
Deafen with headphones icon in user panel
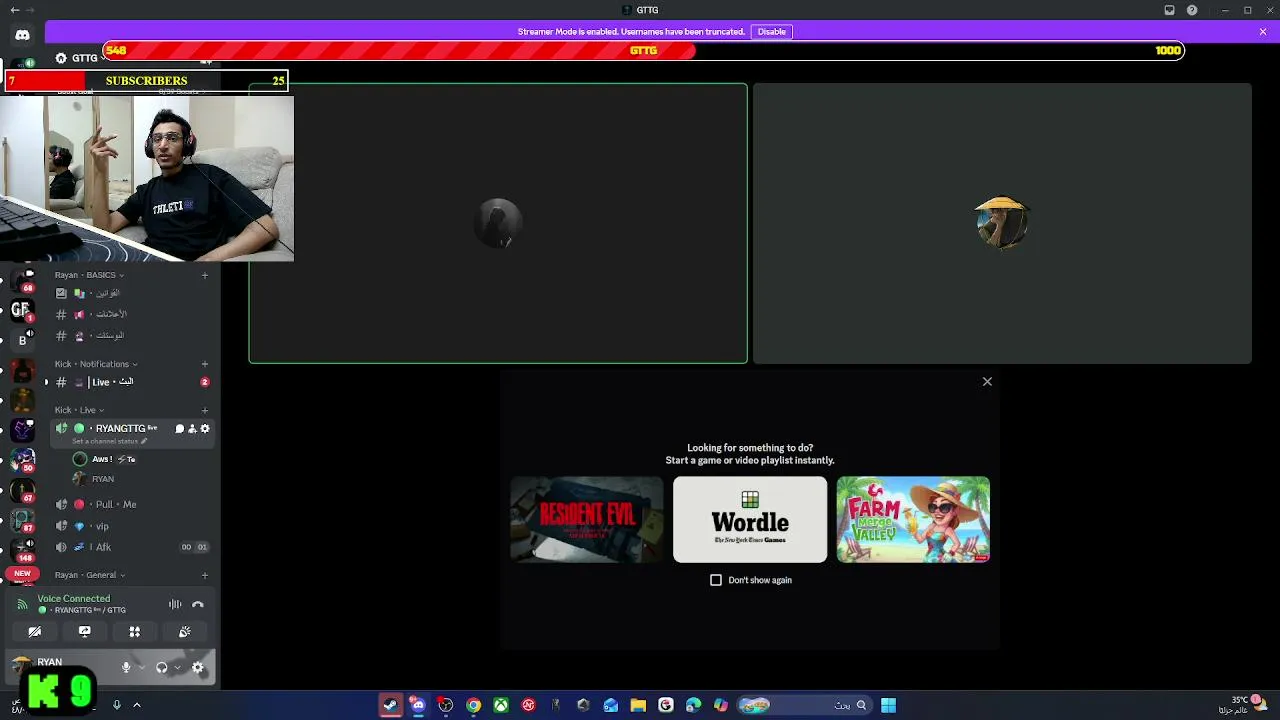click(x=161, y=667)
